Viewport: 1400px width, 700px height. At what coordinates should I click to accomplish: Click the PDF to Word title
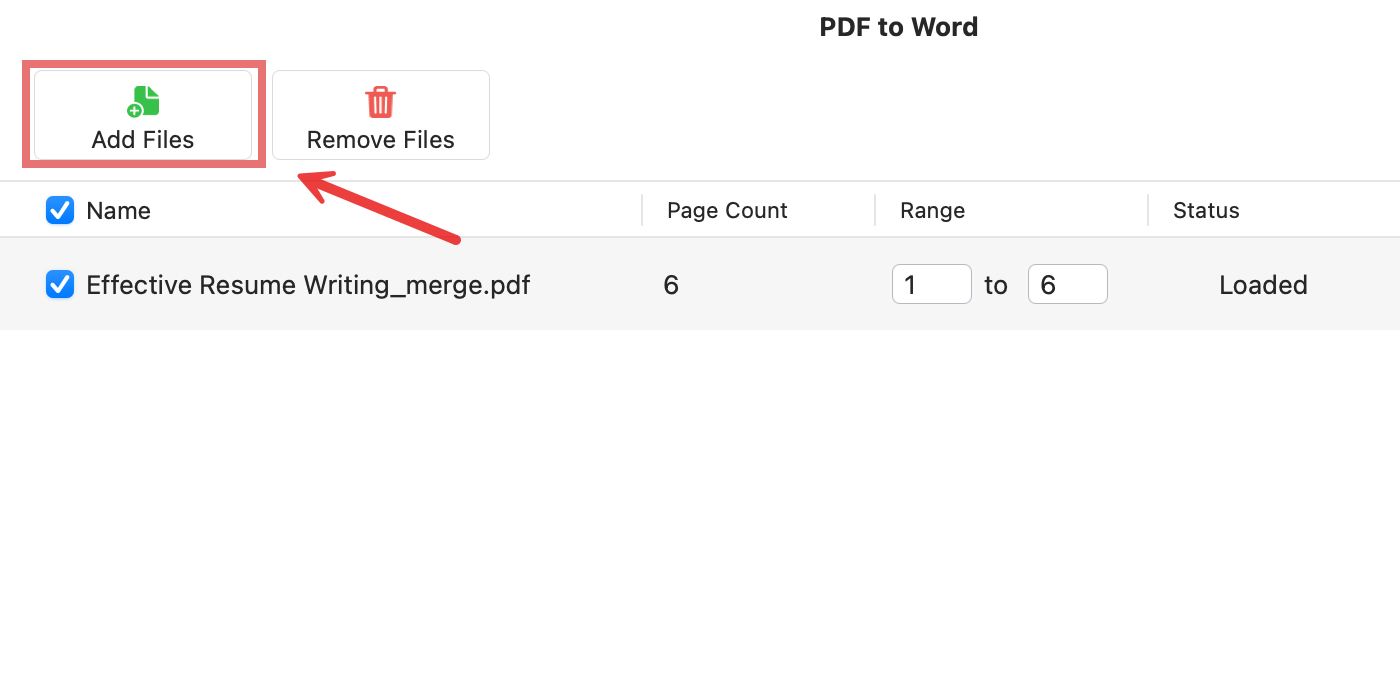898,26
